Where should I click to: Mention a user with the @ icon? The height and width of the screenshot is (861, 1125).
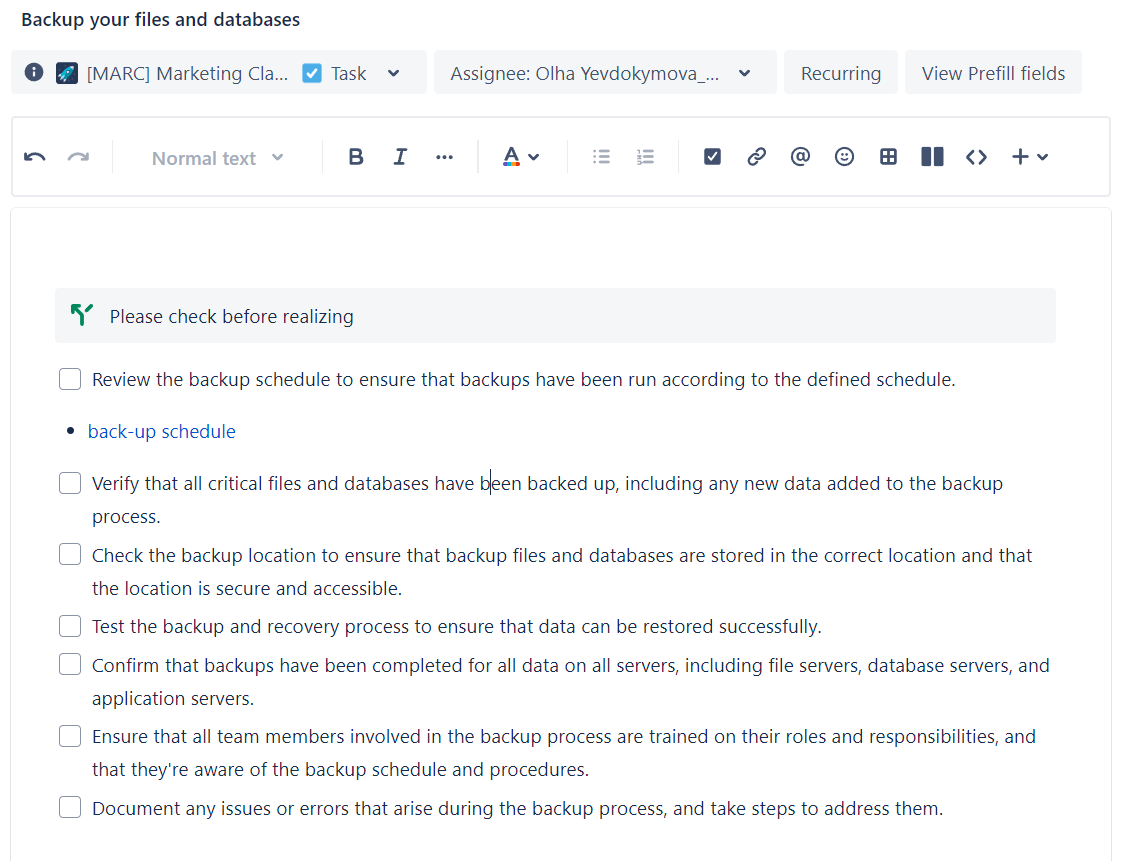800,156
